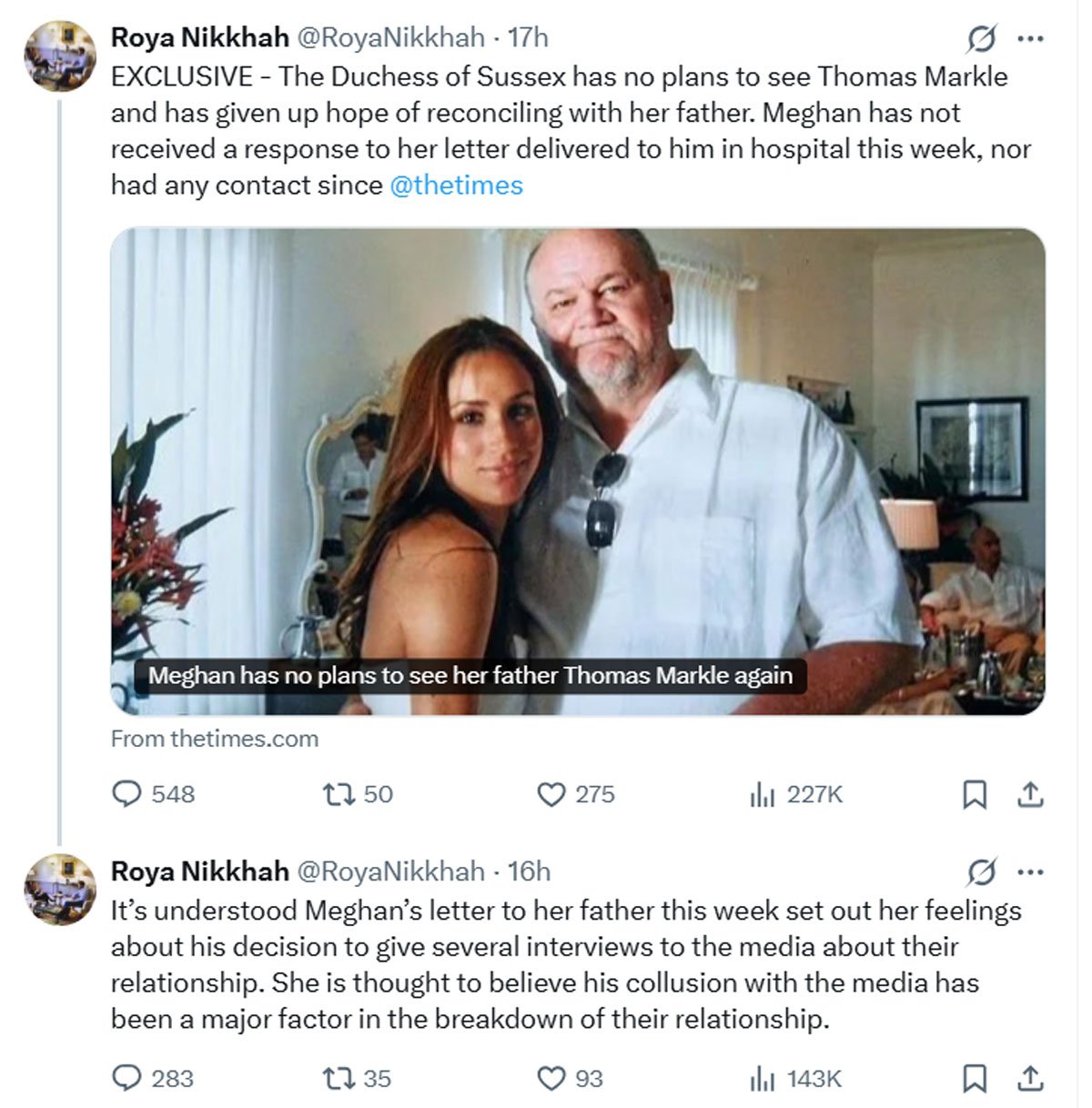Share the second tweet
Screen dimensions: 1092x1108
[1029, 1079]
